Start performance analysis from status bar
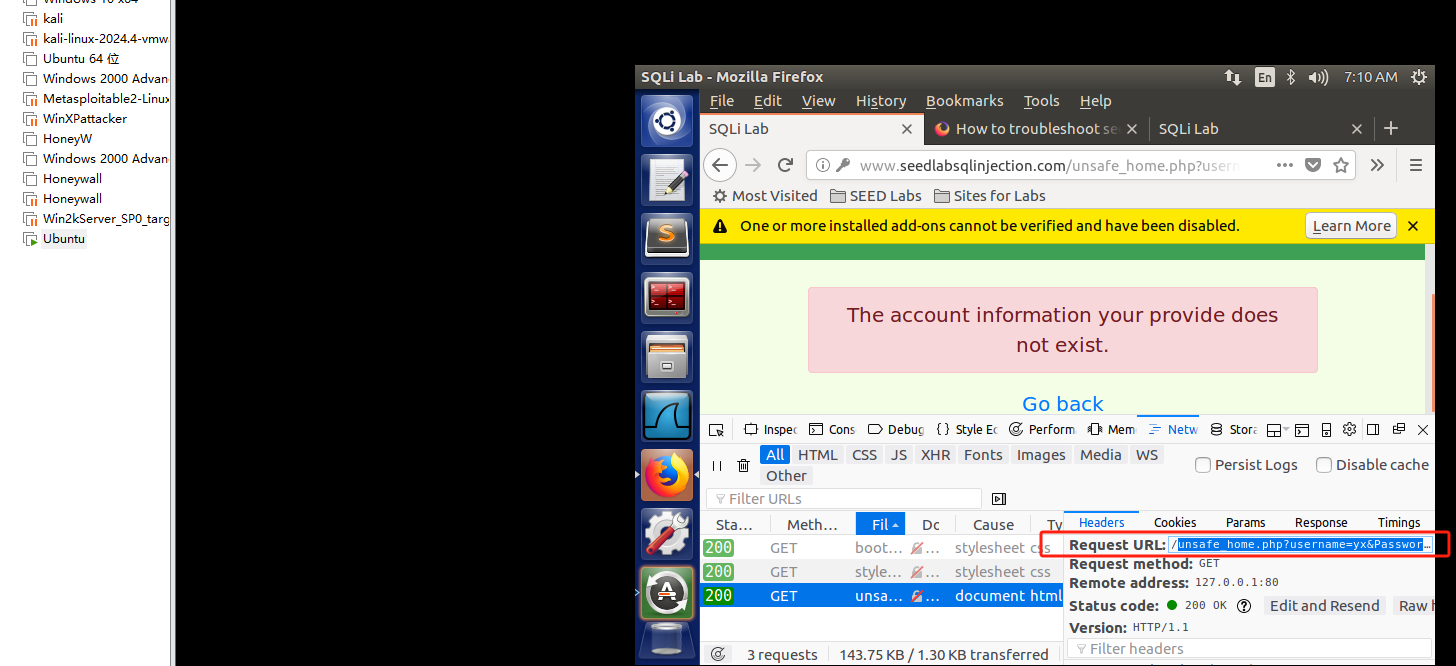 coord(717,654)
